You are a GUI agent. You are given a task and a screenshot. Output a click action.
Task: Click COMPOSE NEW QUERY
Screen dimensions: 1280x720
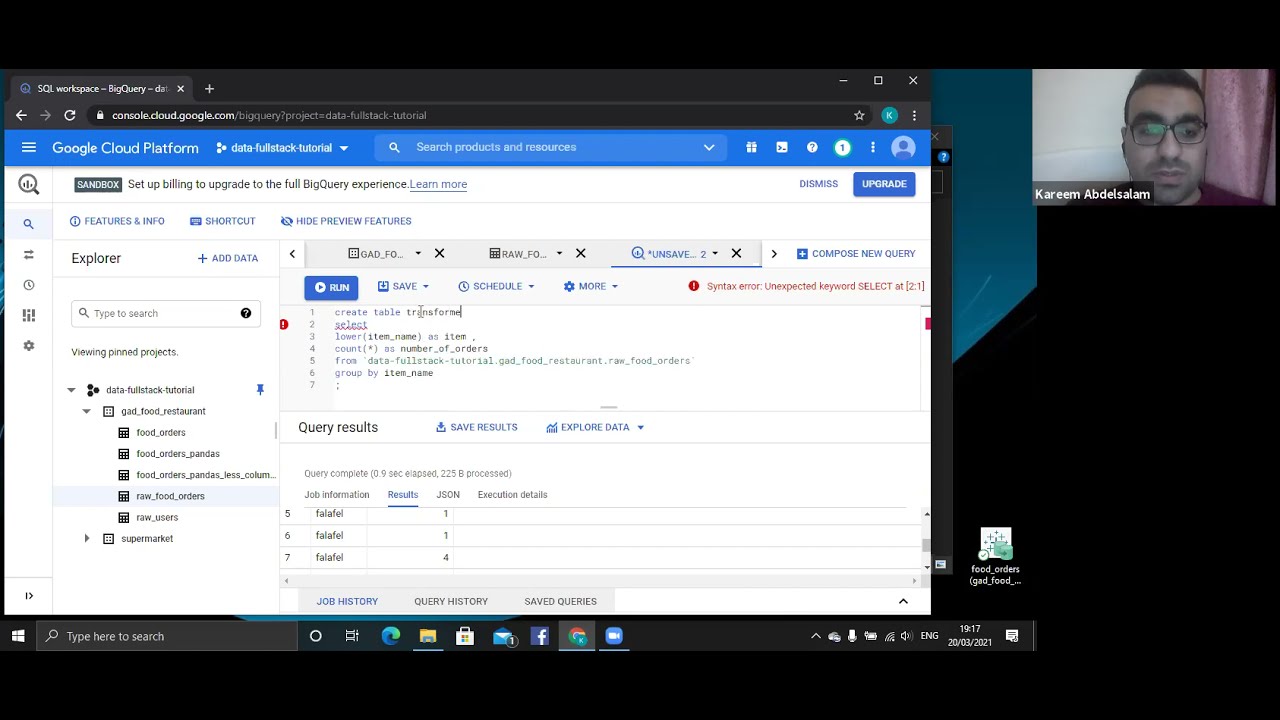click(x=856, y=254)
